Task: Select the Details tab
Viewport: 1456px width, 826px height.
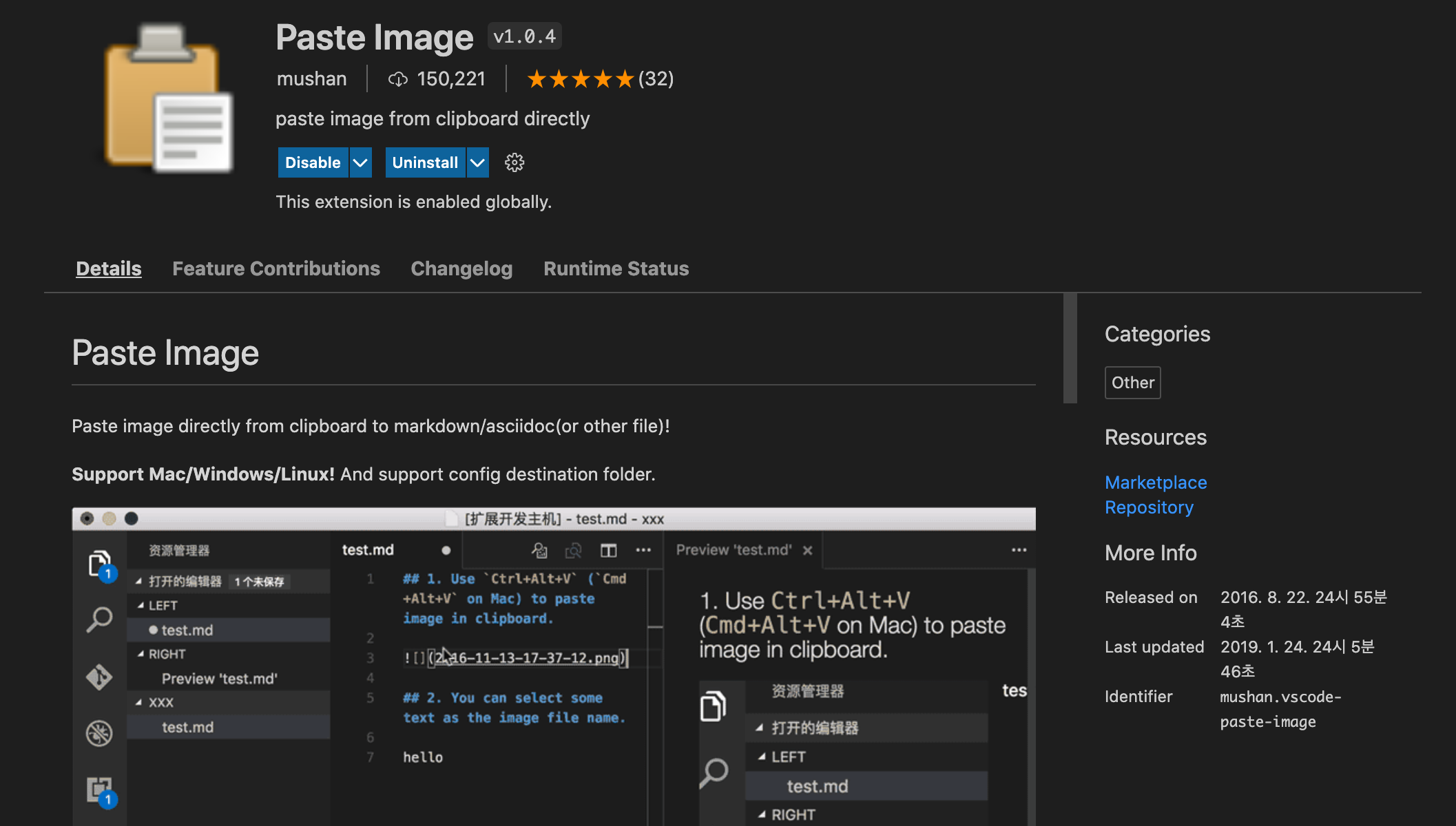Action: (109, 268)
